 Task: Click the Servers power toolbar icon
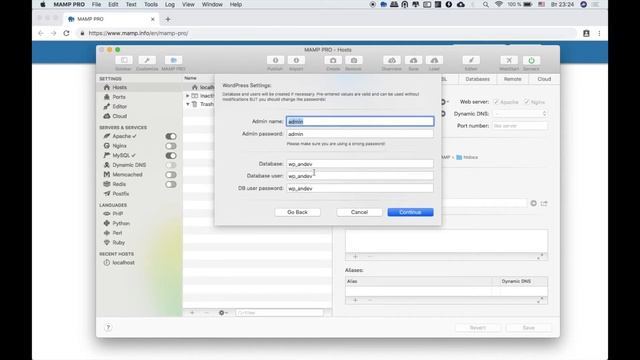pyautogui.click(x=531, y=60)
